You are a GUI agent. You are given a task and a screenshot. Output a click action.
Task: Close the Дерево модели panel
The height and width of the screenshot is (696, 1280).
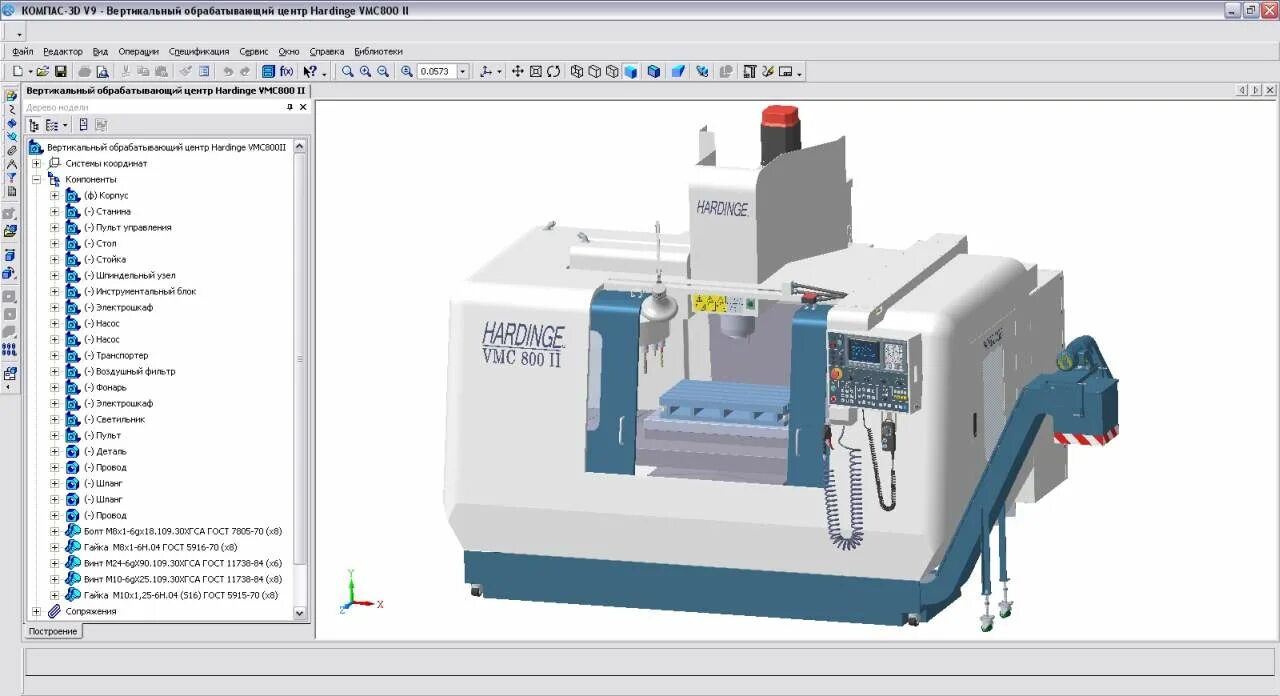[x=303, y=107]
